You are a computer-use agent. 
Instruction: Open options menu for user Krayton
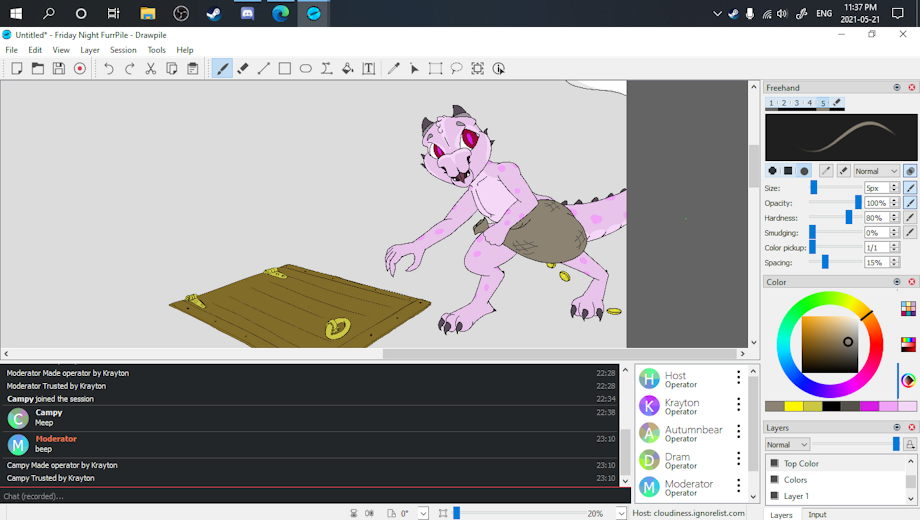[739, 405]
